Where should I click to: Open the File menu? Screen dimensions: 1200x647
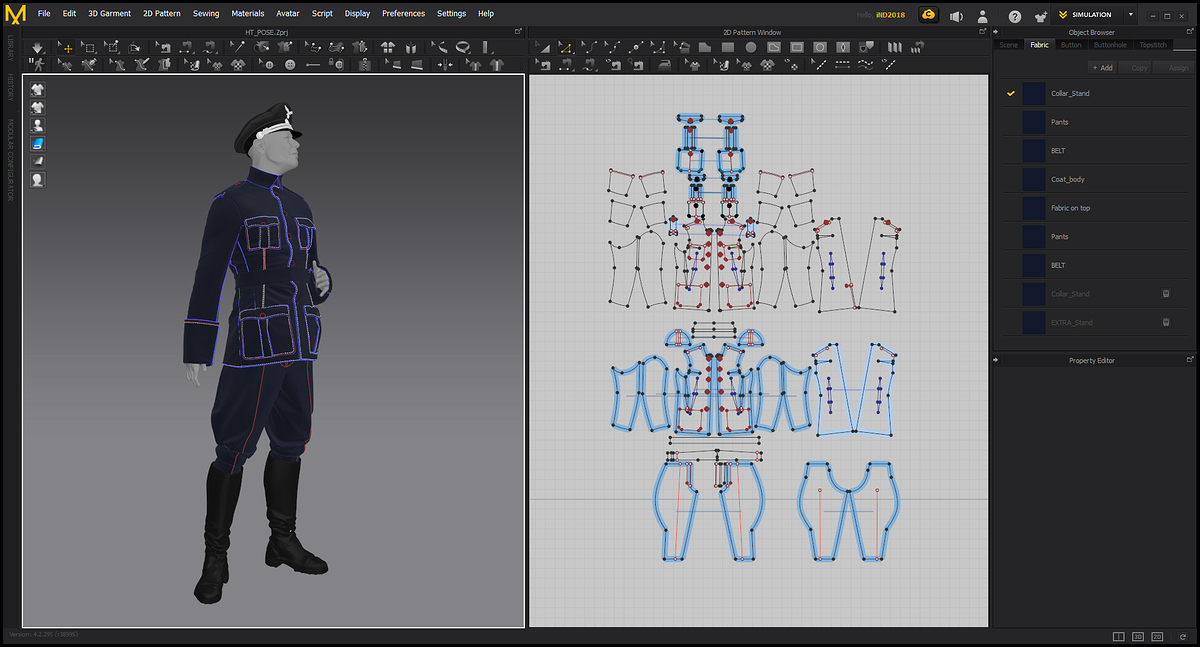[44, 14]
